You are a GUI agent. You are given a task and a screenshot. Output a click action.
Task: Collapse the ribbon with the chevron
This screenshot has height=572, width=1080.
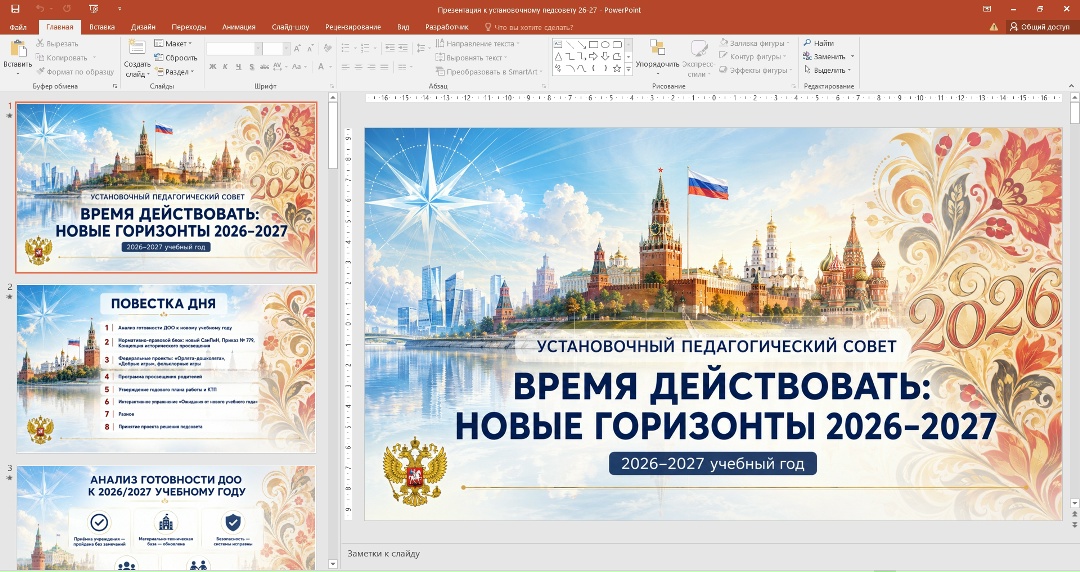[x=1071, y=86]
